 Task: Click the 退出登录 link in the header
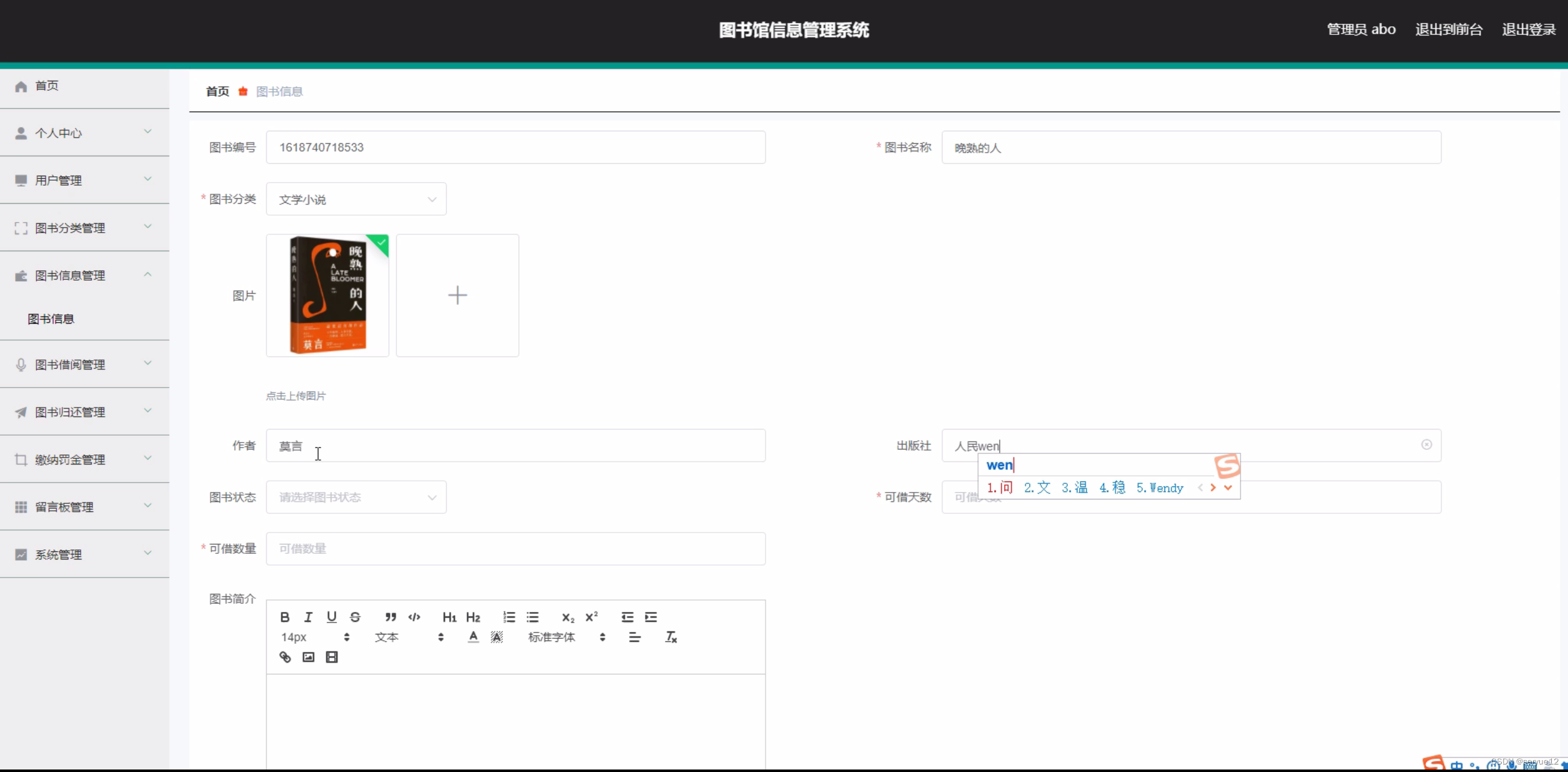point(1528,29)
